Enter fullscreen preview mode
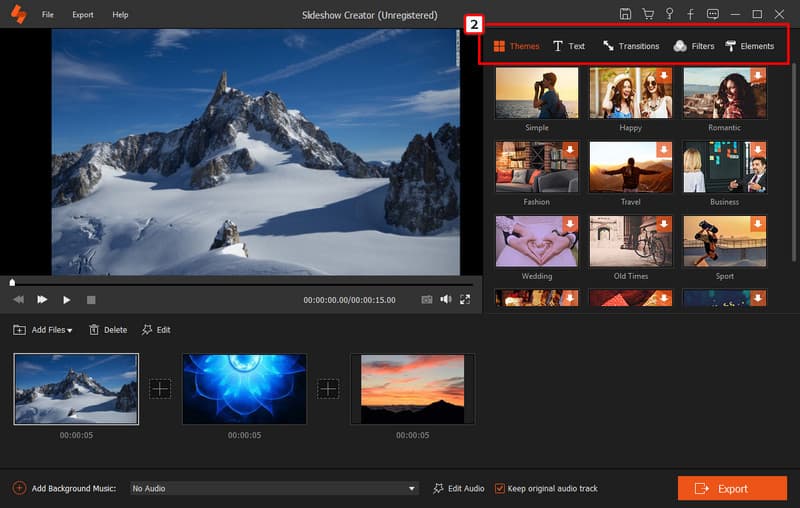This screenshot has height=508, width=800. (465, 299)
